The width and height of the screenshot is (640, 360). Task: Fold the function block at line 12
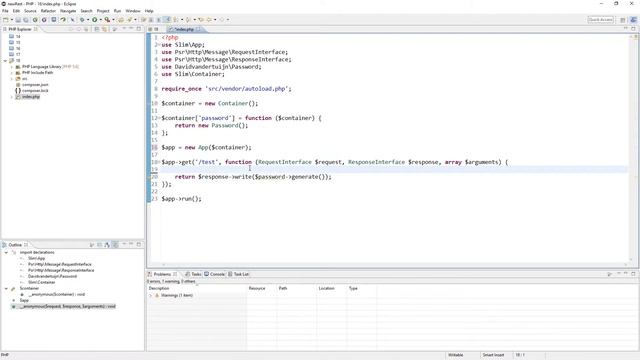point(159,118)
